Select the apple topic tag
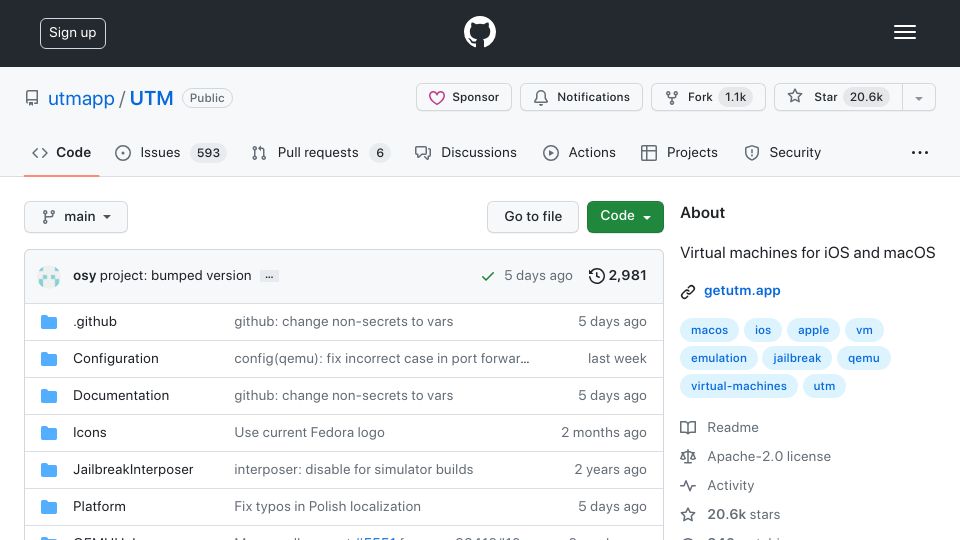 click(x=813, y=330)
